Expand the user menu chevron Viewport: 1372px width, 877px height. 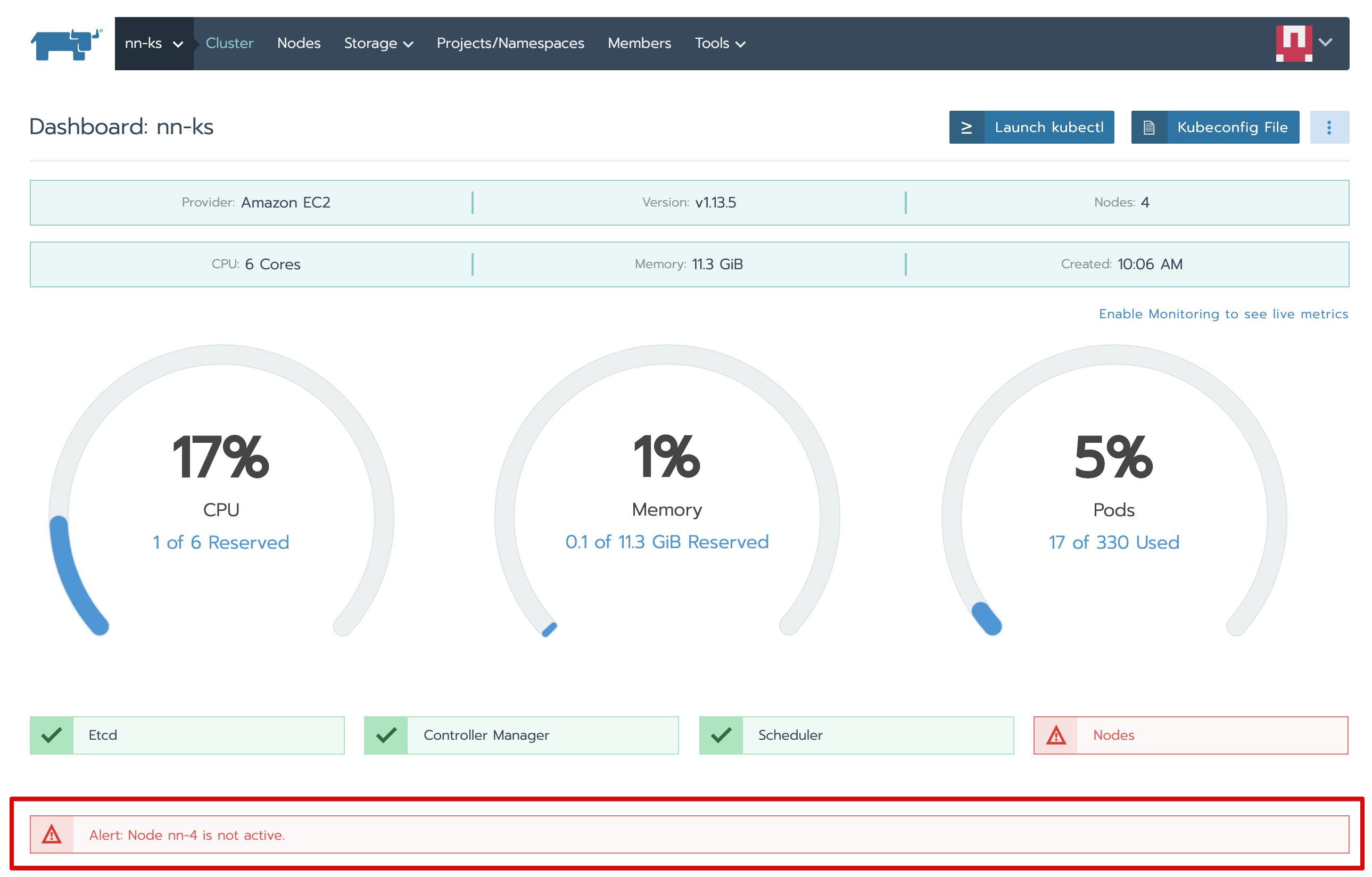tap(1325, 43)
